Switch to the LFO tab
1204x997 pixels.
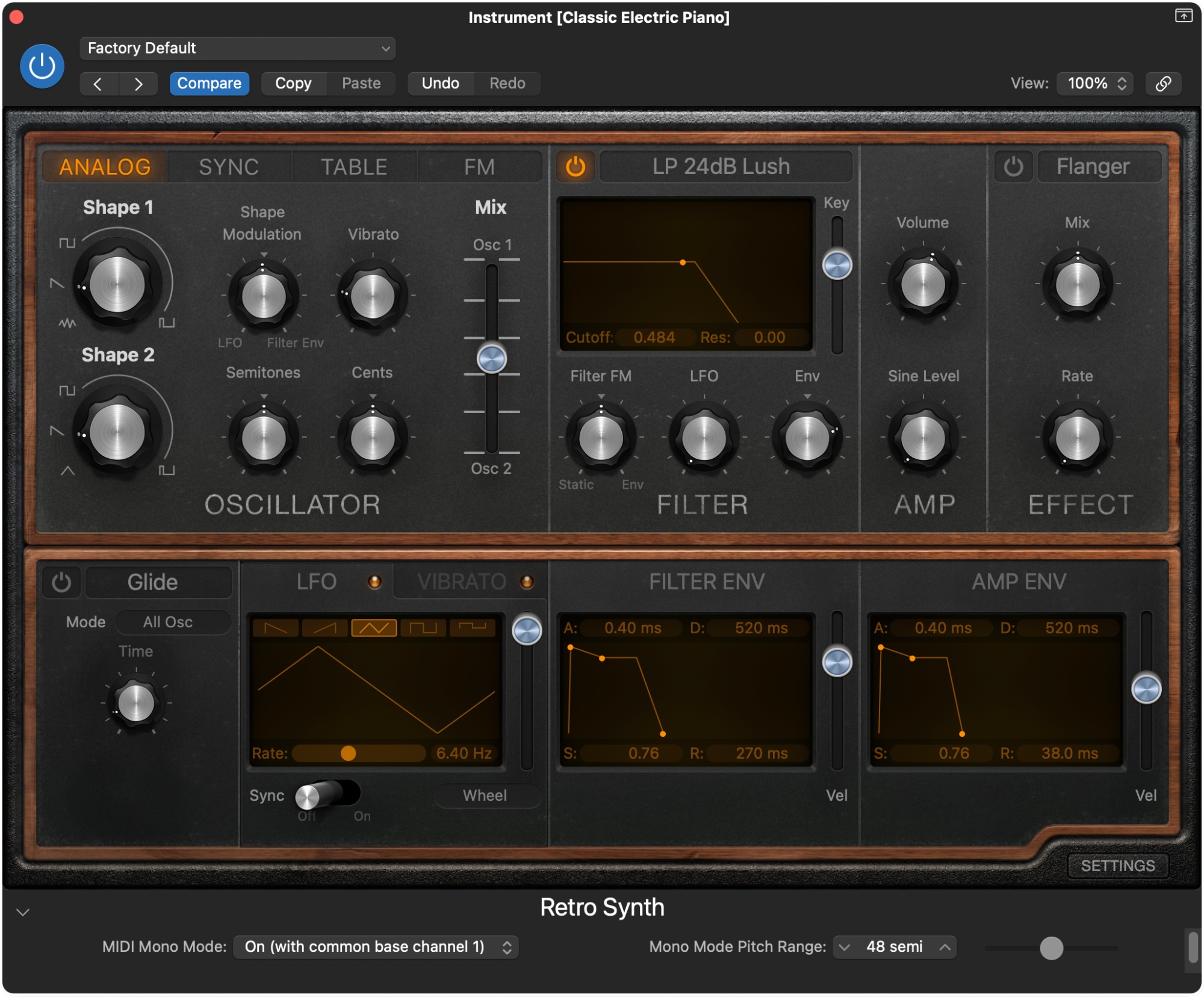(317, 582)
